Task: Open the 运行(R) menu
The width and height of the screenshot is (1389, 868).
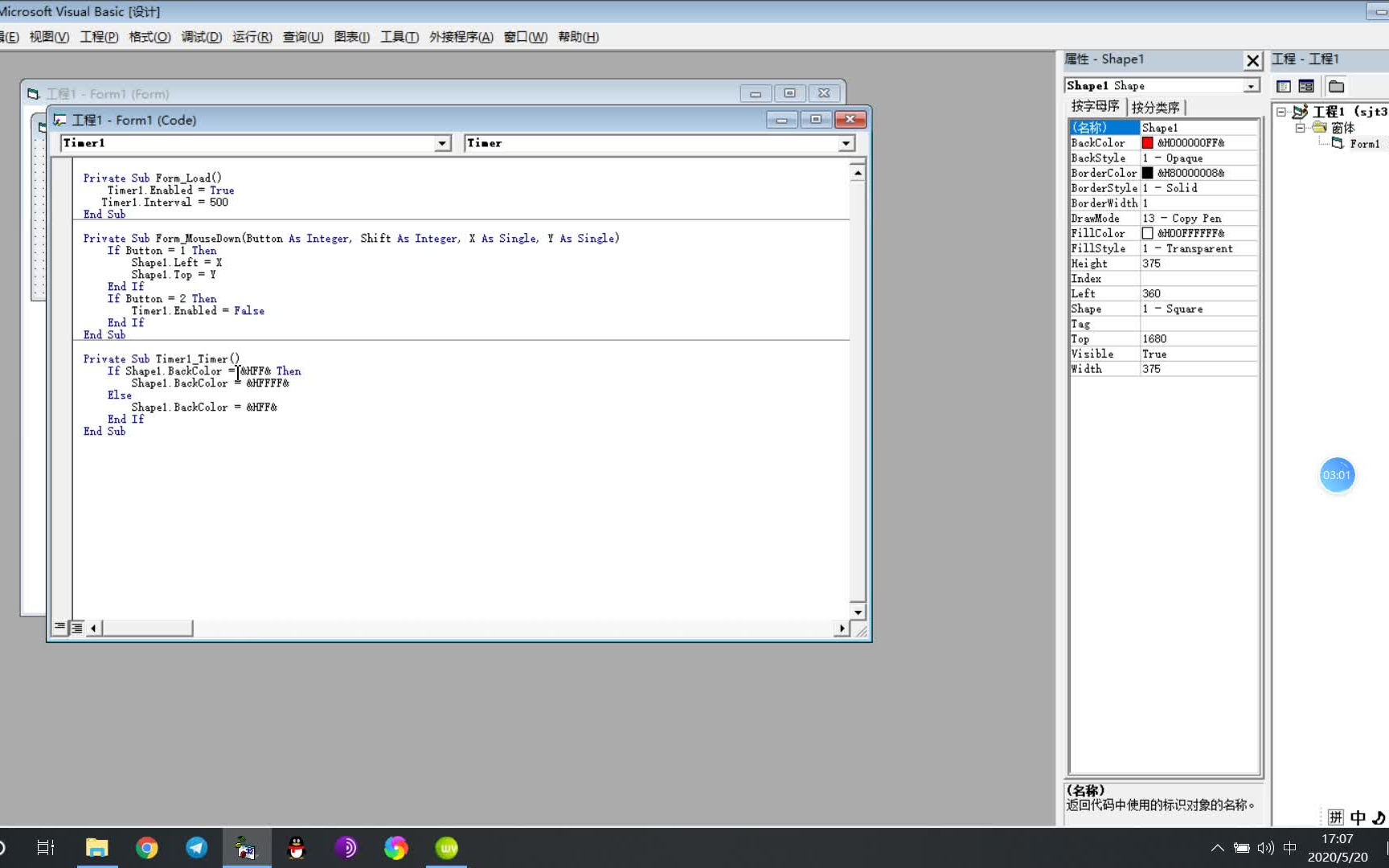Action: 252,37
